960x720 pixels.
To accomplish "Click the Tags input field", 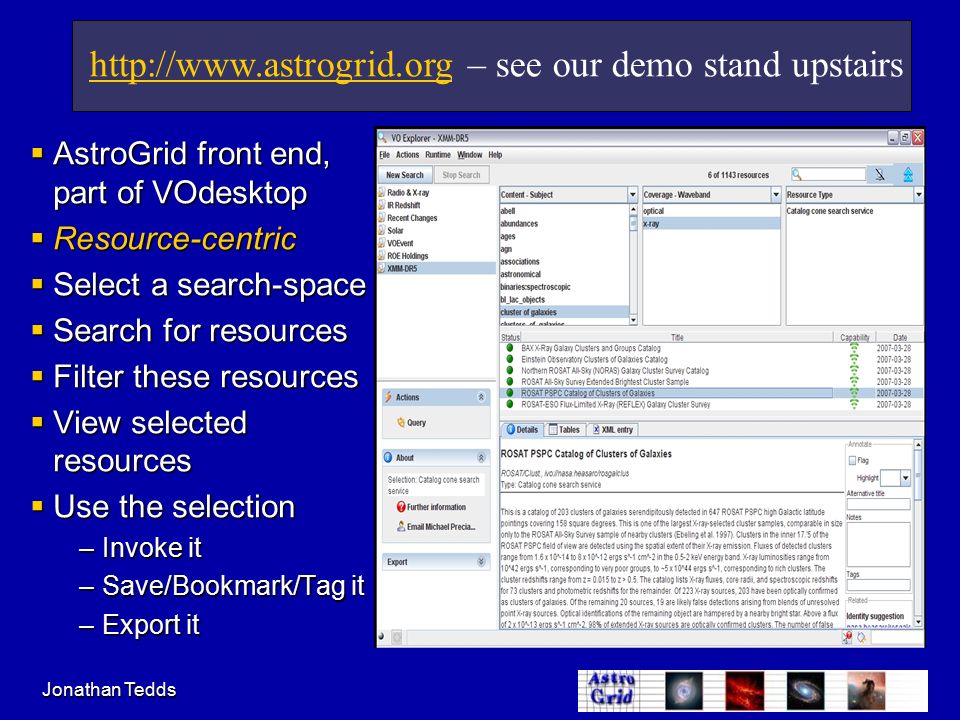I will pos(879,585).
